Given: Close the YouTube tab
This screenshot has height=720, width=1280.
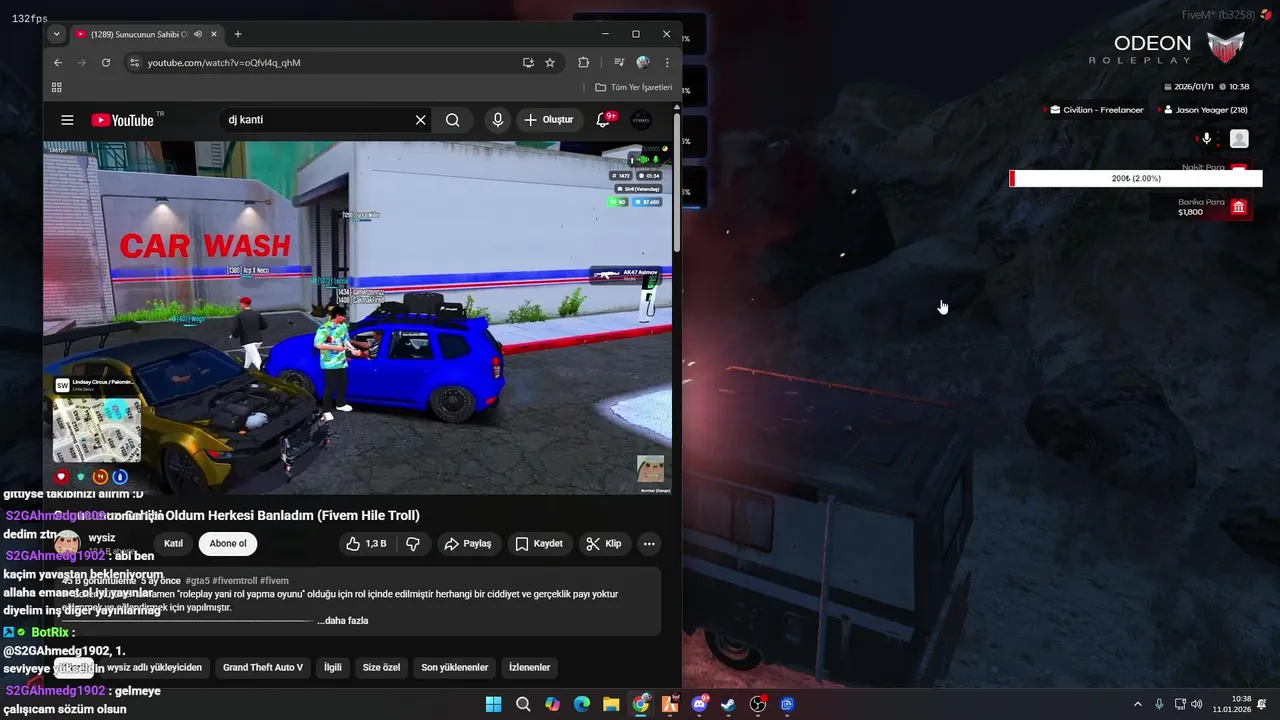Looking at the screenshot, I should [213, 34].
